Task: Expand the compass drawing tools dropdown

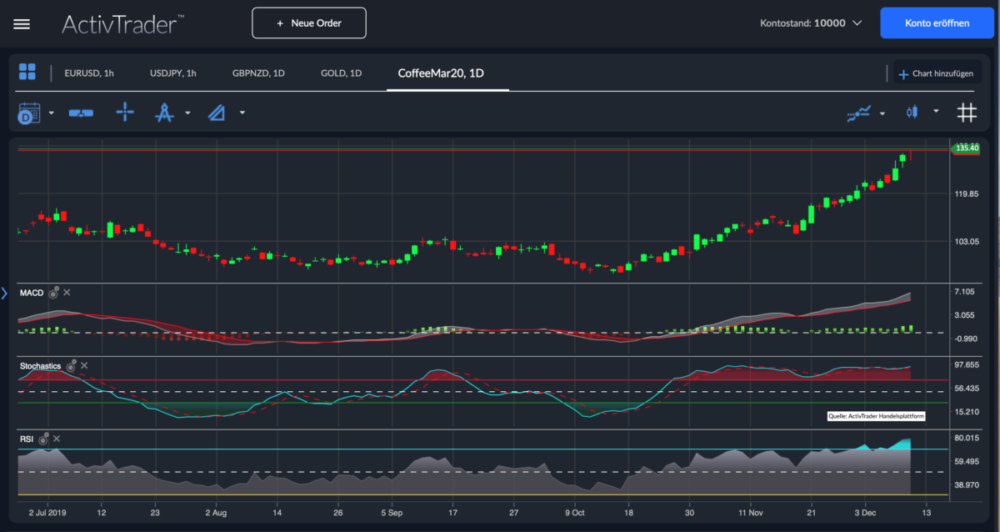Action: (188, 113)
